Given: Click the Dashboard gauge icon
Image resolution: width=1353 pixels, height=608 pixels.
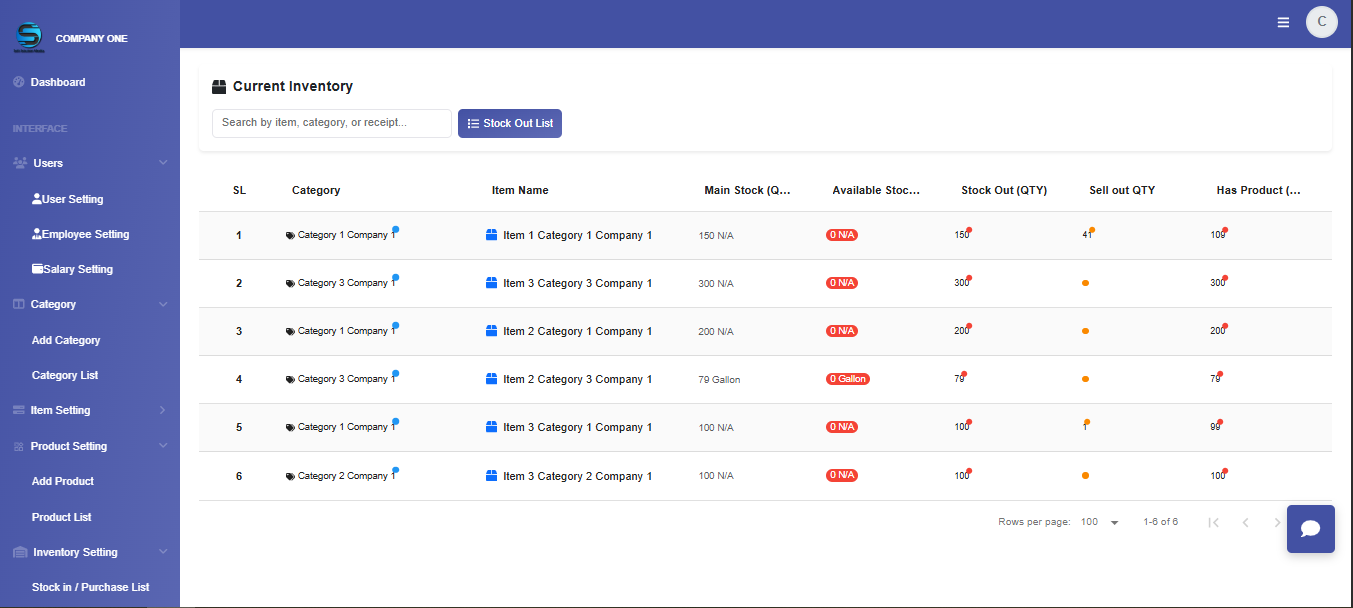Looking at the screenshot, I should click(18, 82).
